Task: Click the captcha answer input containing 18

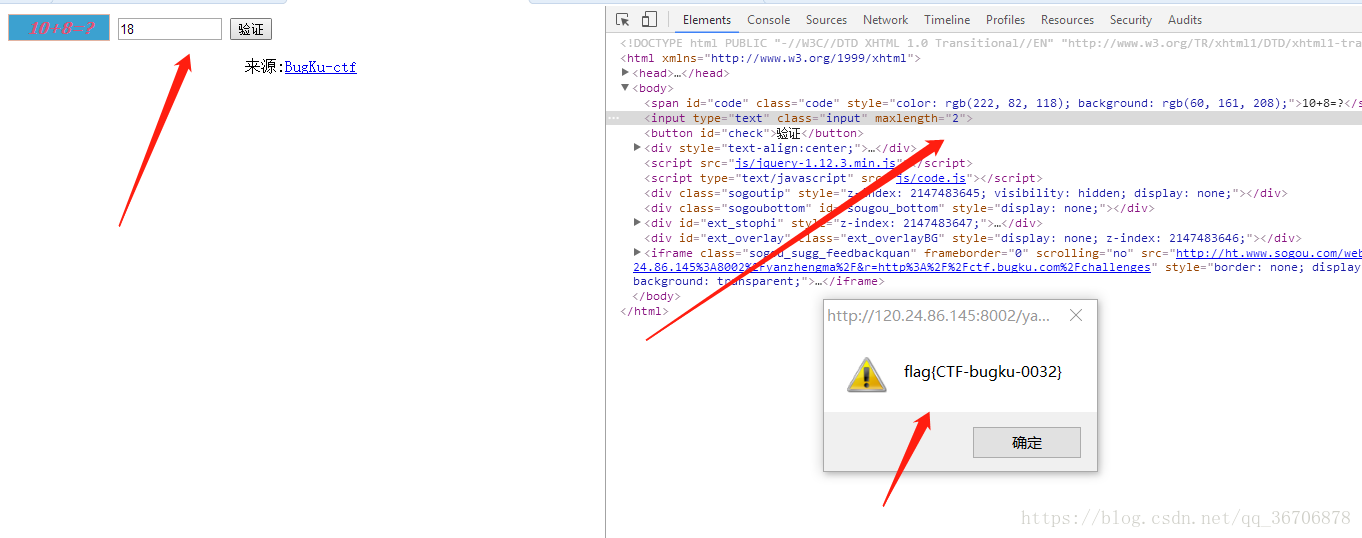Action: 170,29
